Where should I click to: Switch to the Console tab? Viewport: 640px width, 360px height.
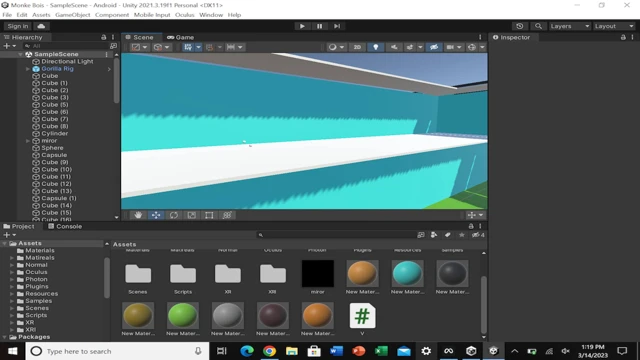click(x=65, y=226)
